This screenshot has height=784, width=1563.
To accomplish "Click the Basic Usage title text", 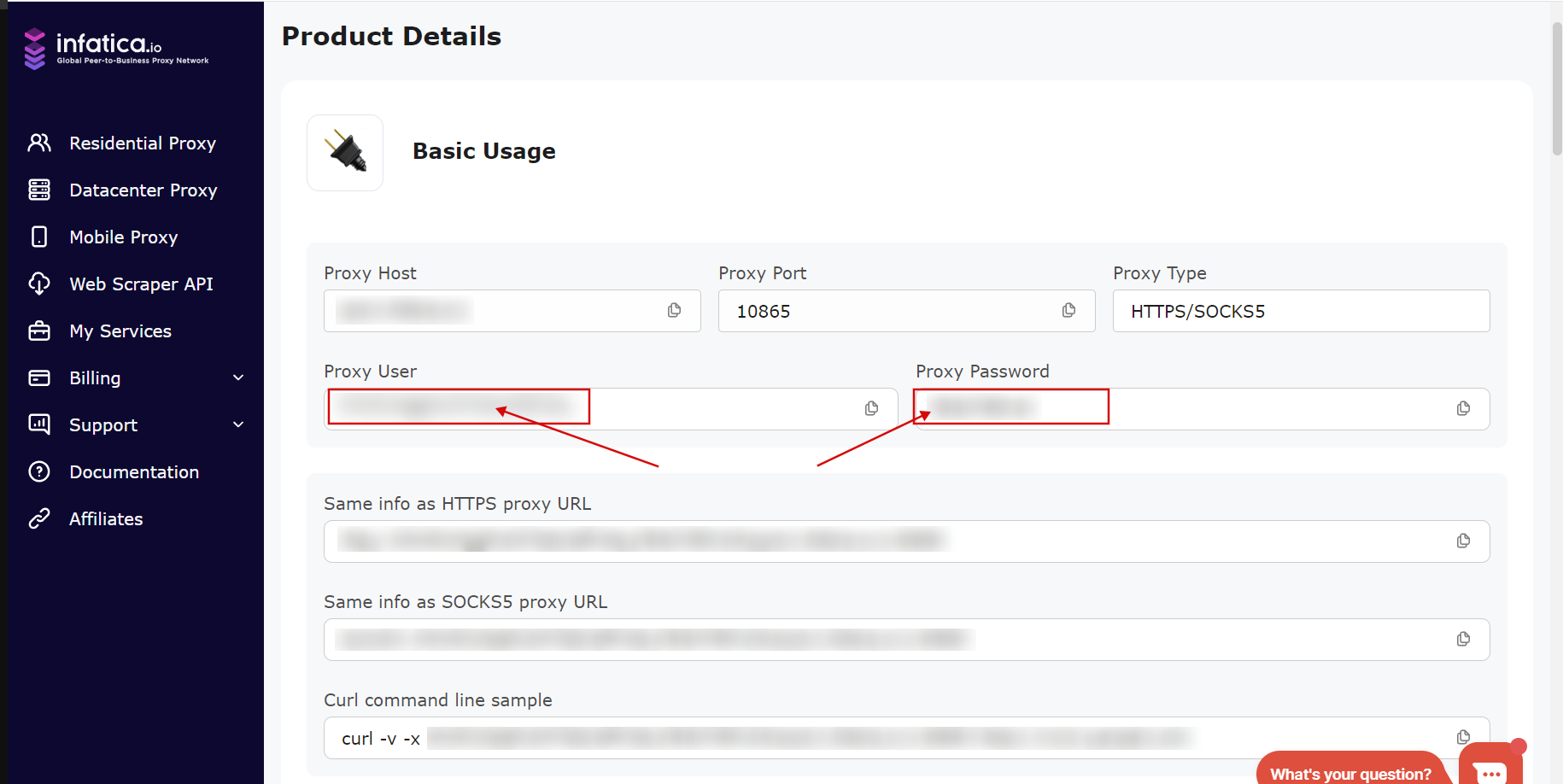I will [x=484, y=151].
